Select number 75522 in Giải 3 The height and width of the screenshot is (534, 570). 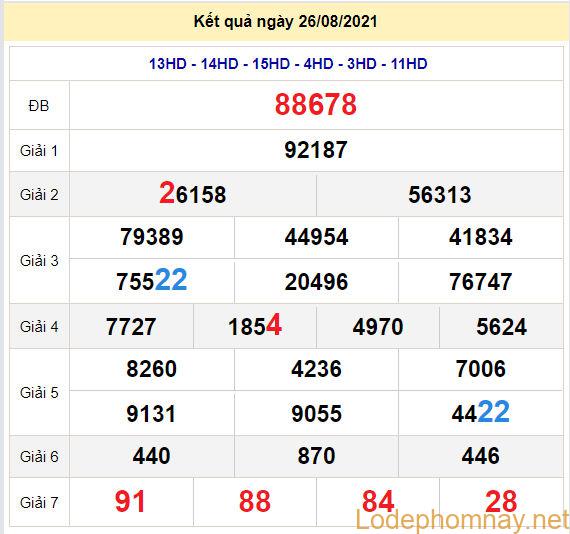tap(152, 280)
